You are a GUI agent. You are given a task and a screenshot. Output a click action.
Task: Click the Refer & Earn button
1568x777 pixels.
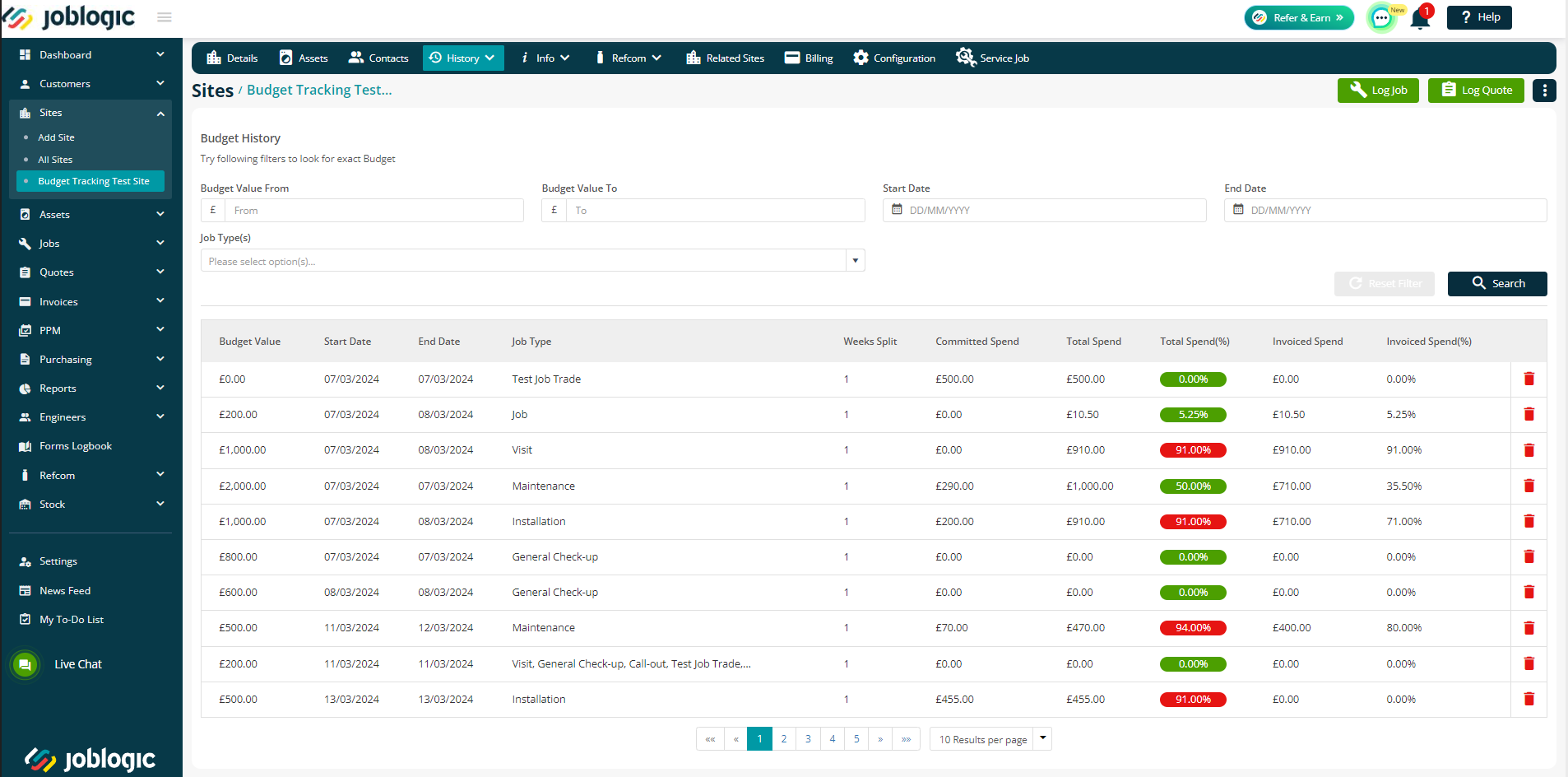[1299, 17]
